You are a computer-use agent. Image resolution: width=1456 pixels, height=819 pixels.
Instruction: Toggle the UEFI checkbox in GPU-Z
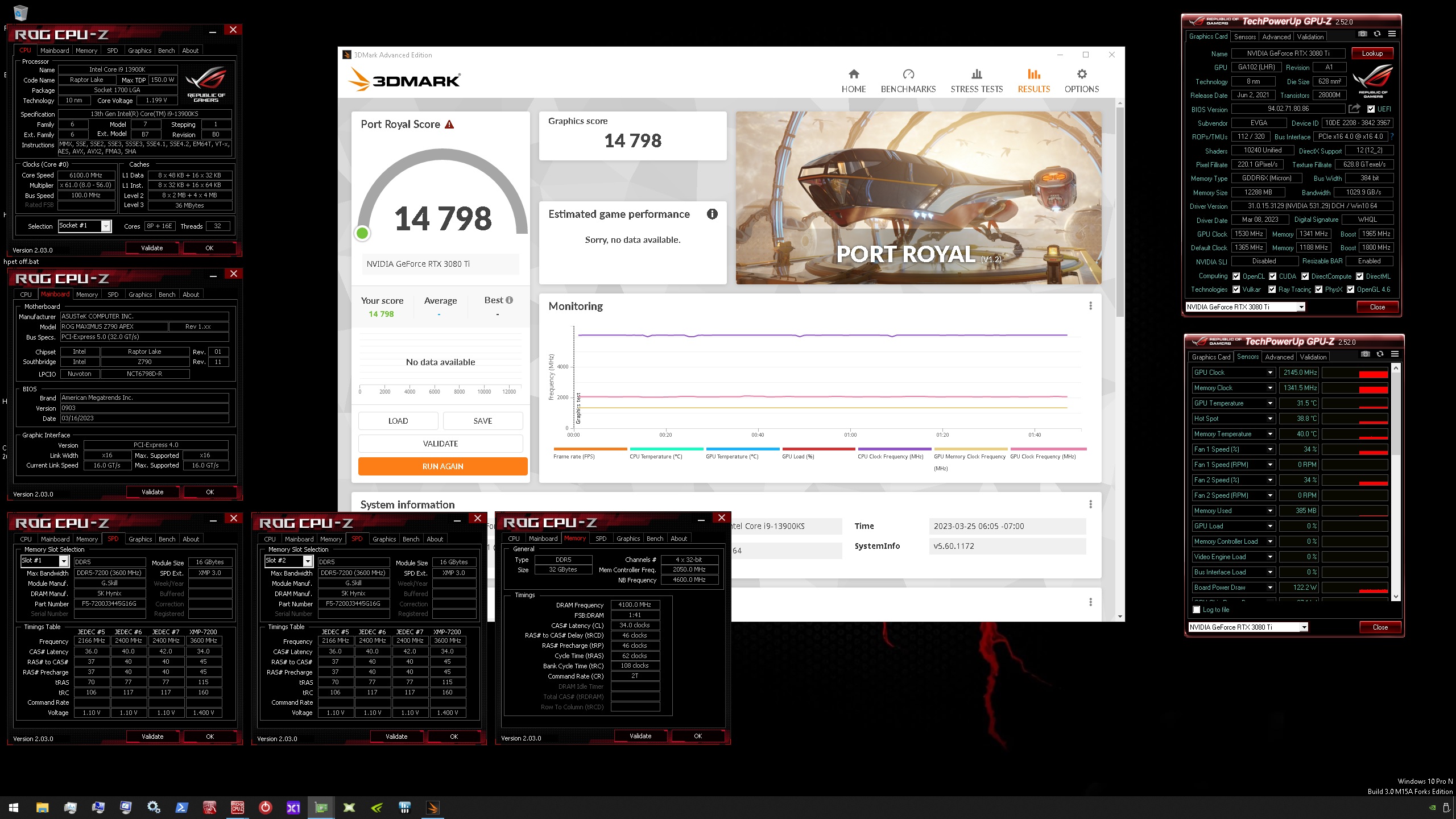[1371, 109]
